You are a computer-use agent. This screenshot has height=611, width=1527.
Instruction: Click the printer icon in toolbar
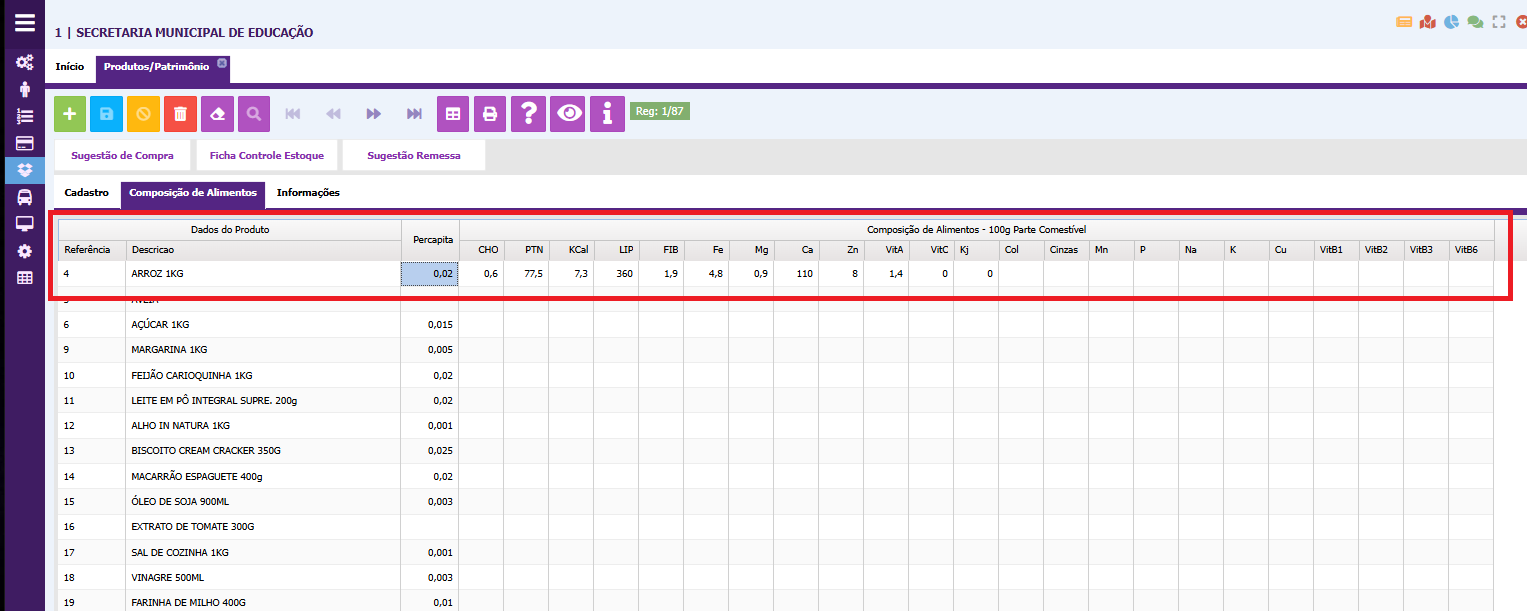tap(490, 114)
